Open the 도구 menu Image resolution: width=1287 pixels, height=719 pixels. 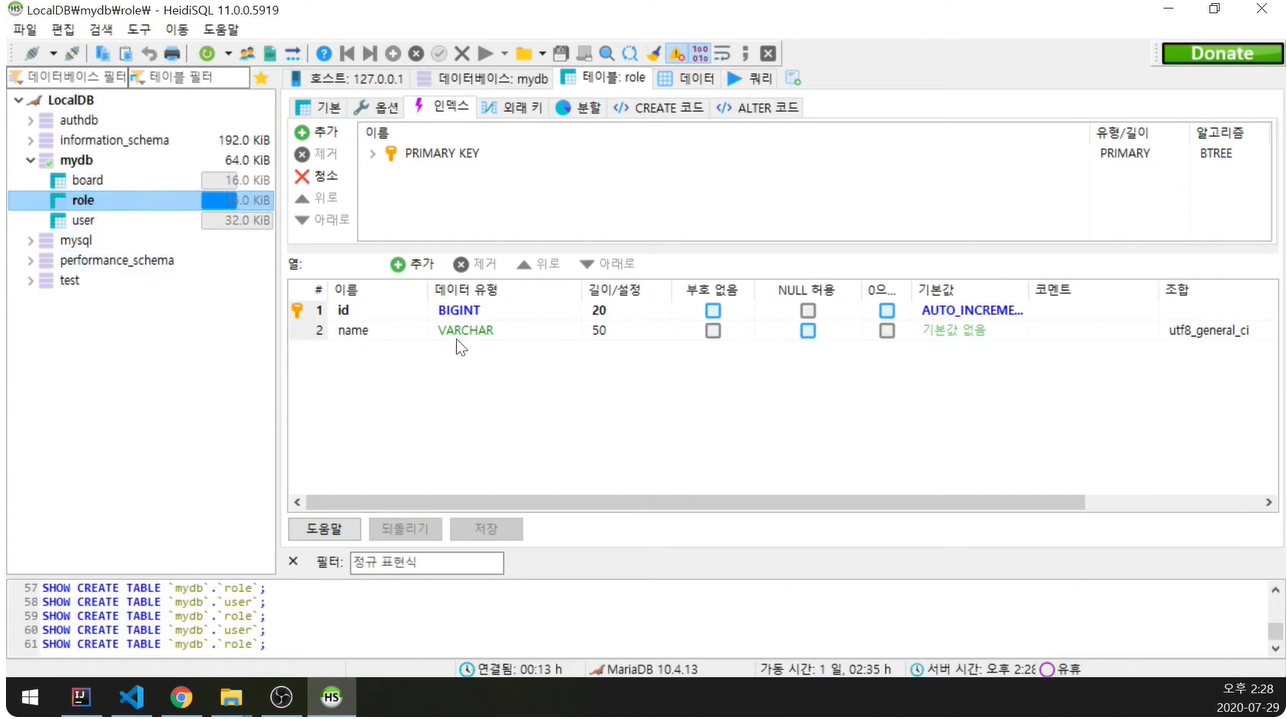pyautogui.click(x=139, y=30)
